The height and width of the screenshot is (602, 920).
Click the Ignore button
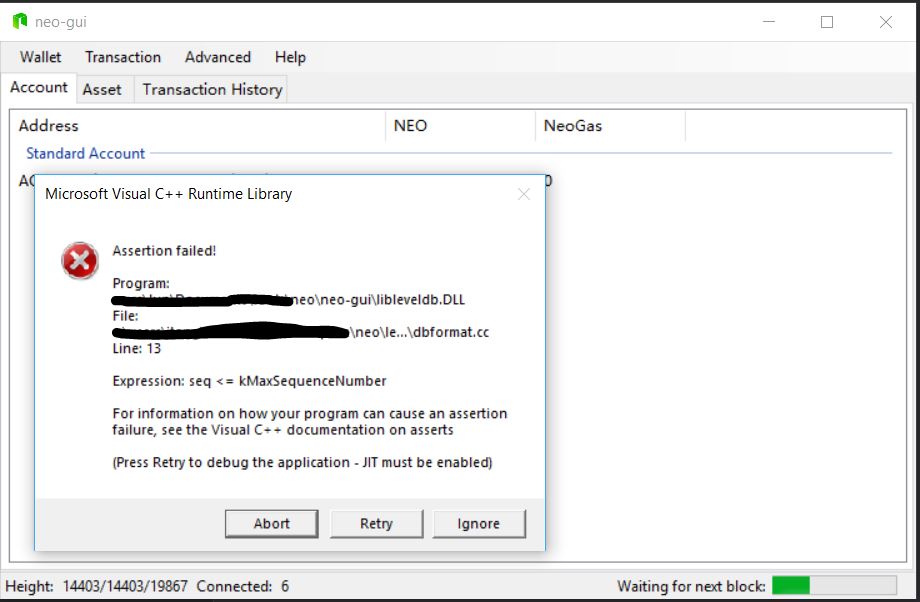(479, 523)
